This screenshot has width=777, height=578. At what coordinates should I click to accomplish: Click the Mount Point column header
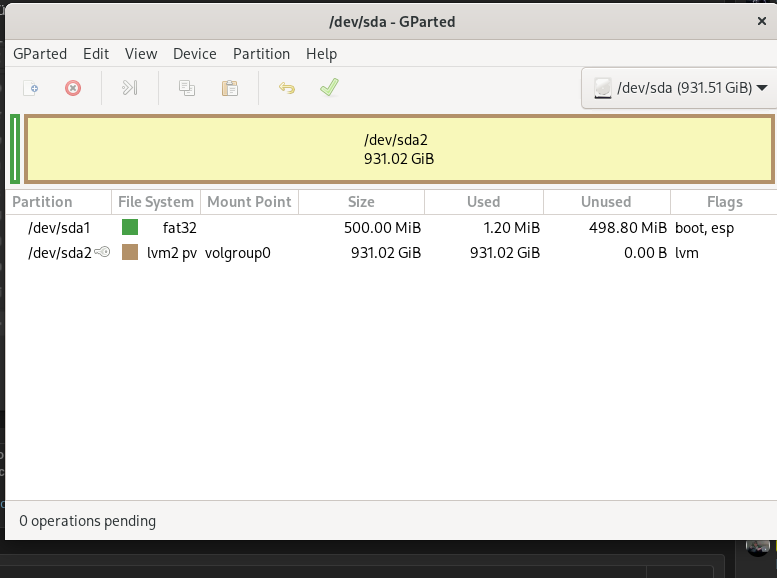[x=249, y=202]
